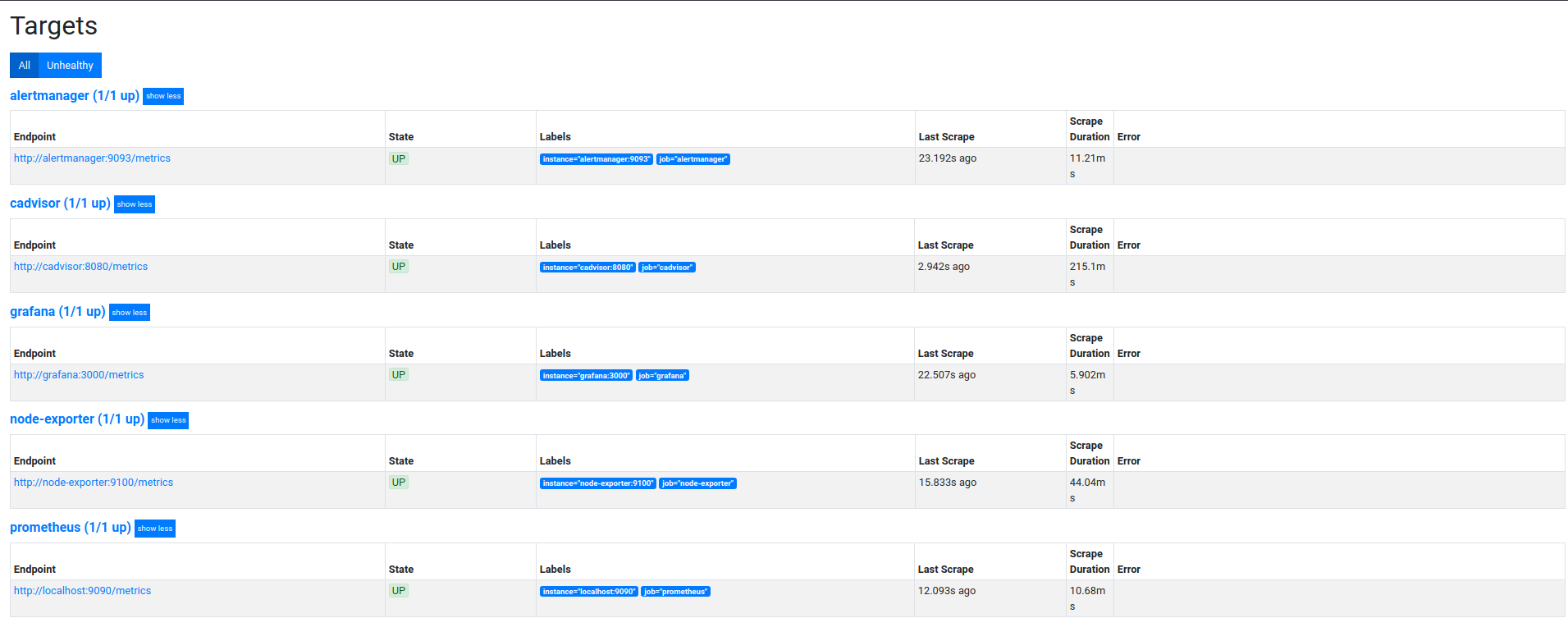Collapse cadvisor with show less
Screen dimensions: 1568x618
(135, 204)
